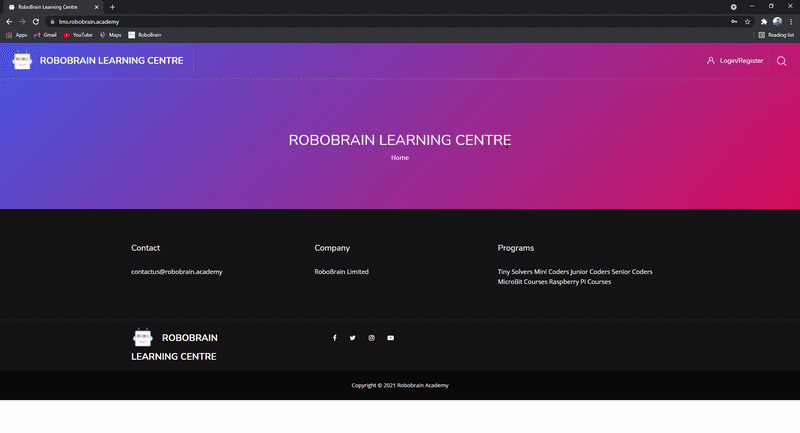Open the search magnifier icon in header
Viewport: 800px width, 433px height.
click(781, 61)
